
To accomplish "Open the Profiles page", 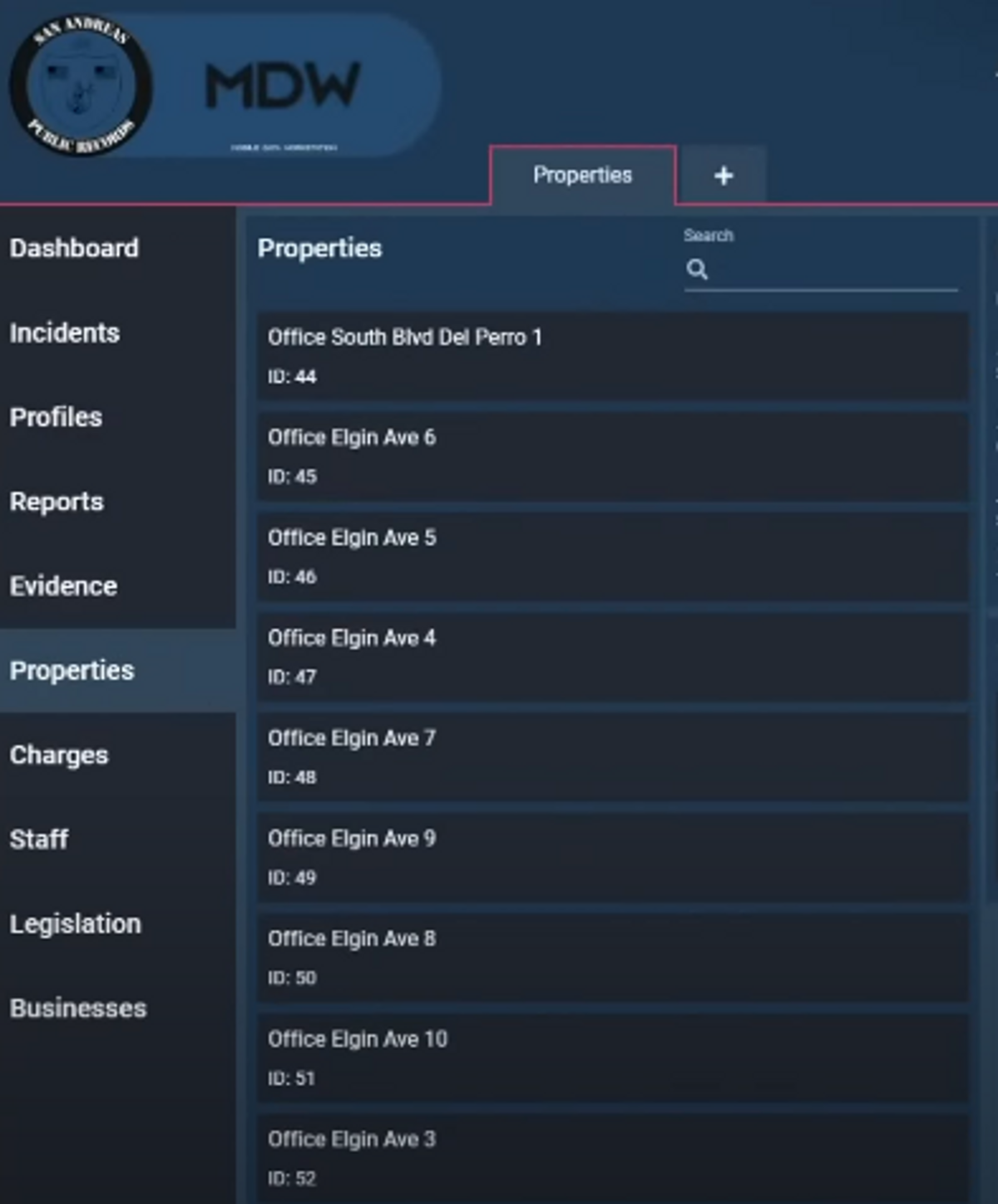I will click(56, 417).
